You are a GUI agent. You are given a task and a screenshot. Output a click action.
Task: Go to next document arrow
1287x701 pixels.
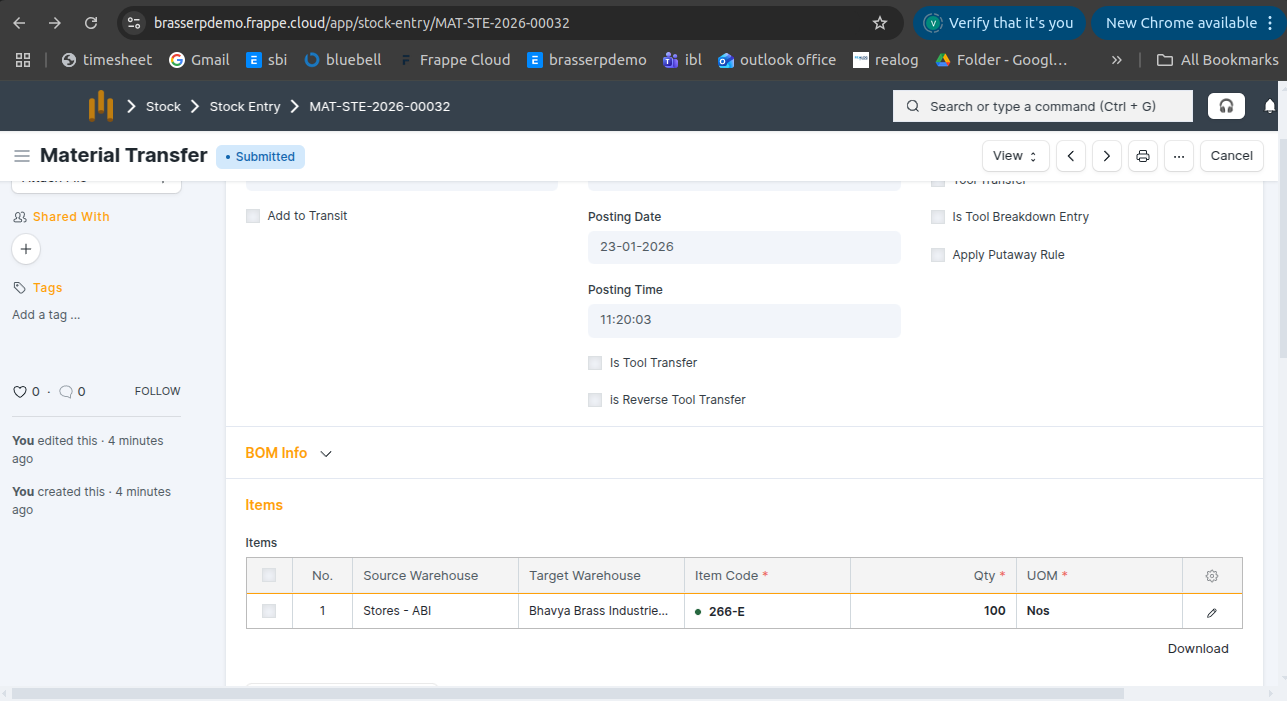[1106, 156]
